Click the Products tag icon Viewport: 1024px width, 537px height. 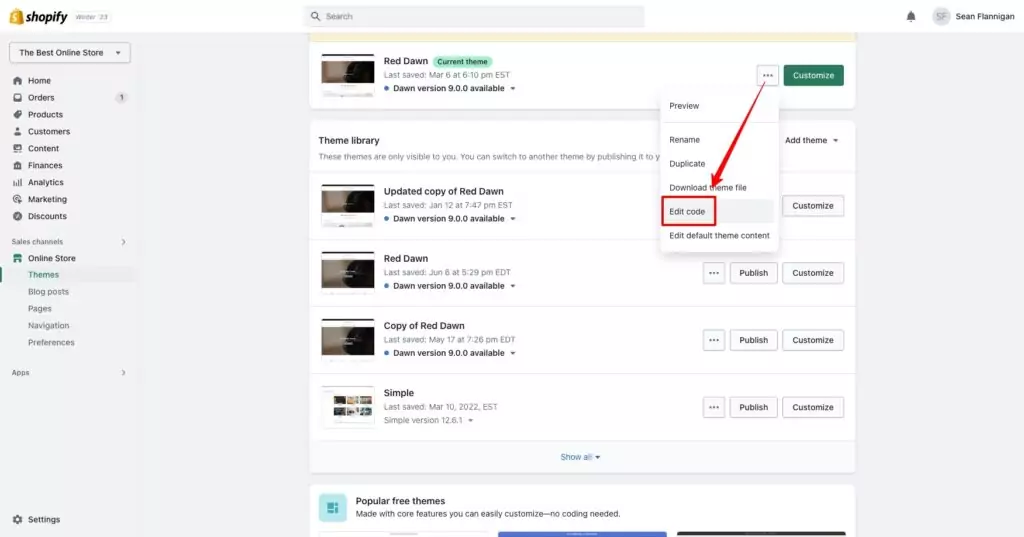pos(18,114)
